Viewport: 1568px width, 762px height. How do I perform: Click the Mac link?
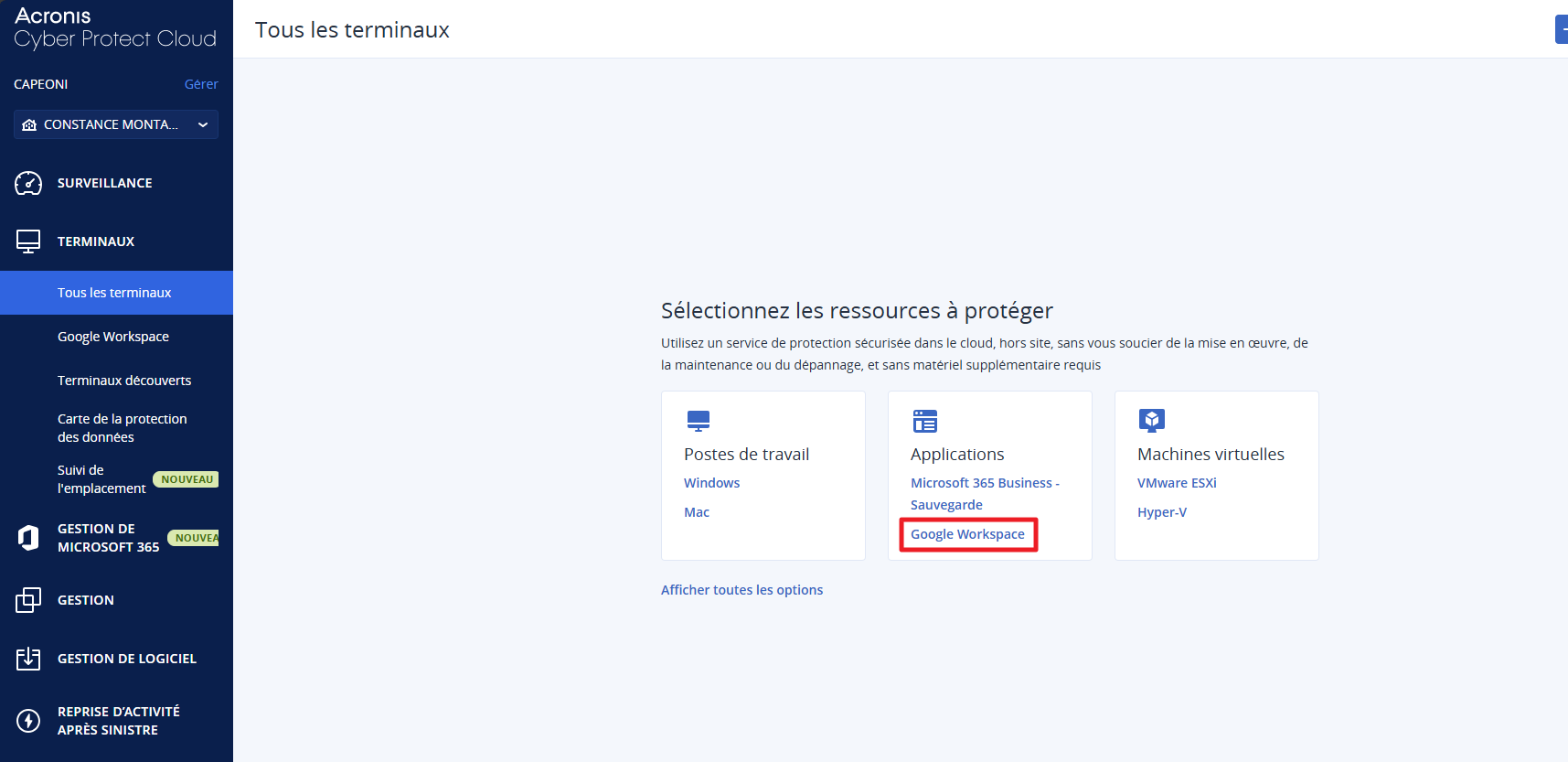697,512
